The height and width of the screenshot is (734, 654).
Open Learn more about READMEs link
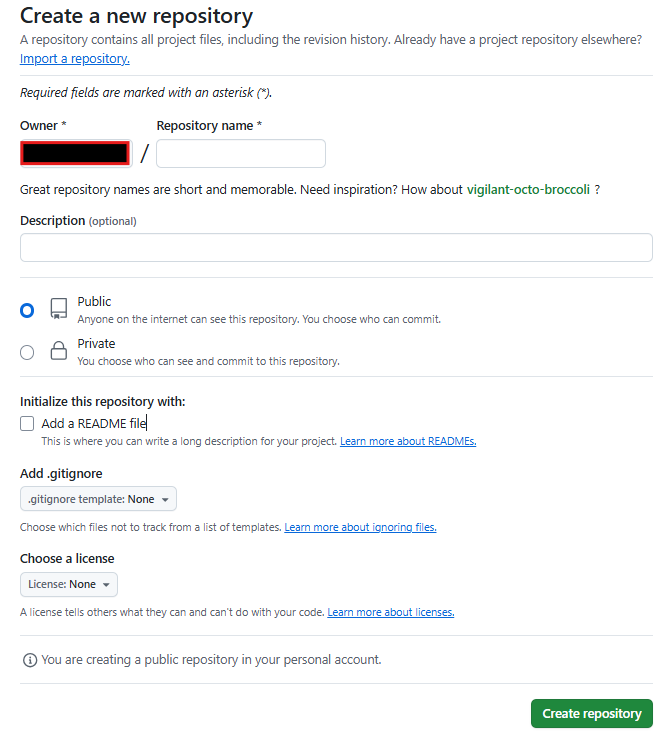click(x=408, y=441)
